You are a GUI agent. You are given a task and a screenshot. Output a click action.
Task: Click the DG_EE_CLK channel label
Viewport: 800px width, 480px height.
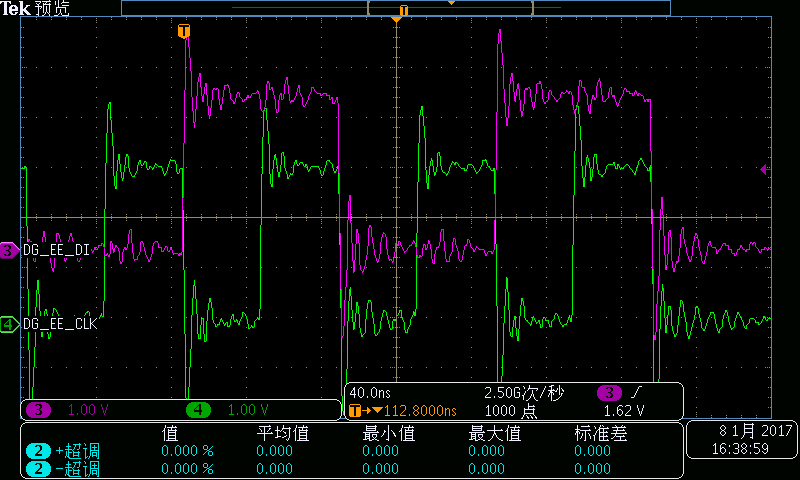pyautogui.click(x=60, y=324)
